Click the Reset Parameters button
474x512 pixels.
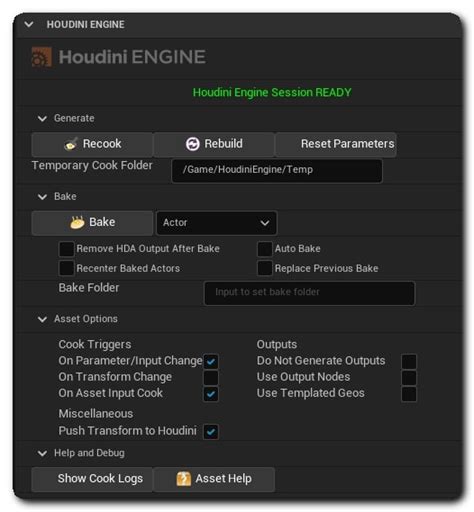(336, 144)
